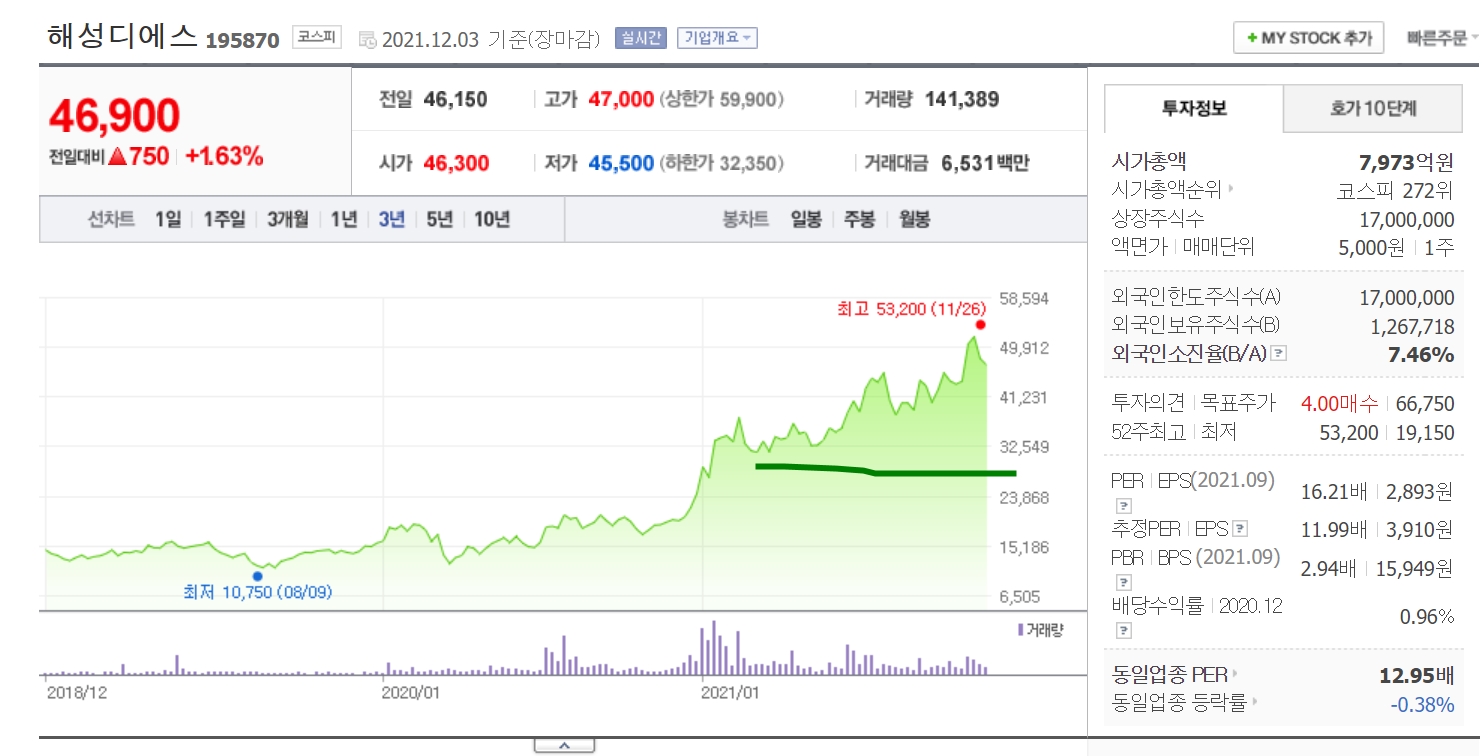Image resolution: width=1483 pixels, height=756 pixels.
Task: Click the 목표주가 value 66,750
Action: [x=1426, y=404]
